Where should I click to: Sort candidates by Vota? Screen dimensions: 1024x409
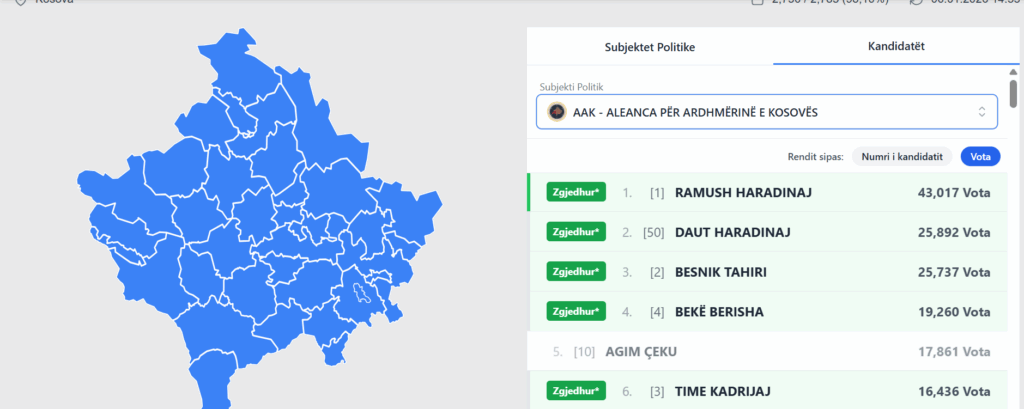(x=980, y=156)
